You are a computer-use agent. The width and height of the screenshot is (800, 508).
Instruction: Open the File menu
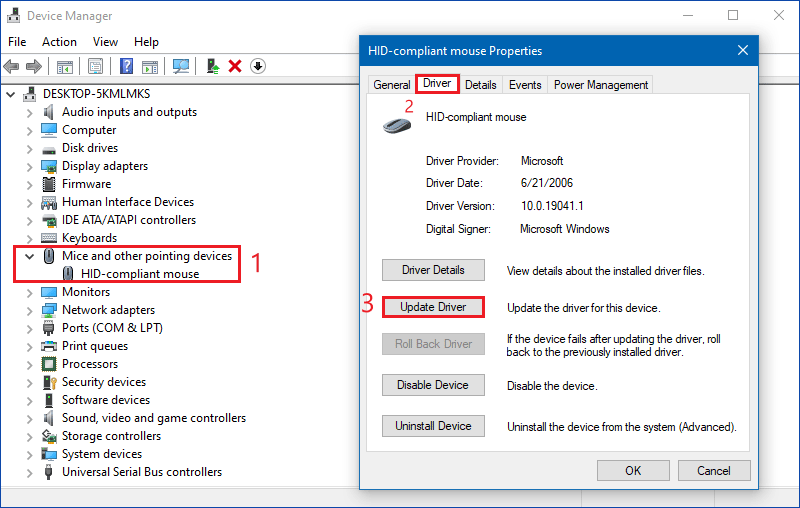tap(17, 42)
